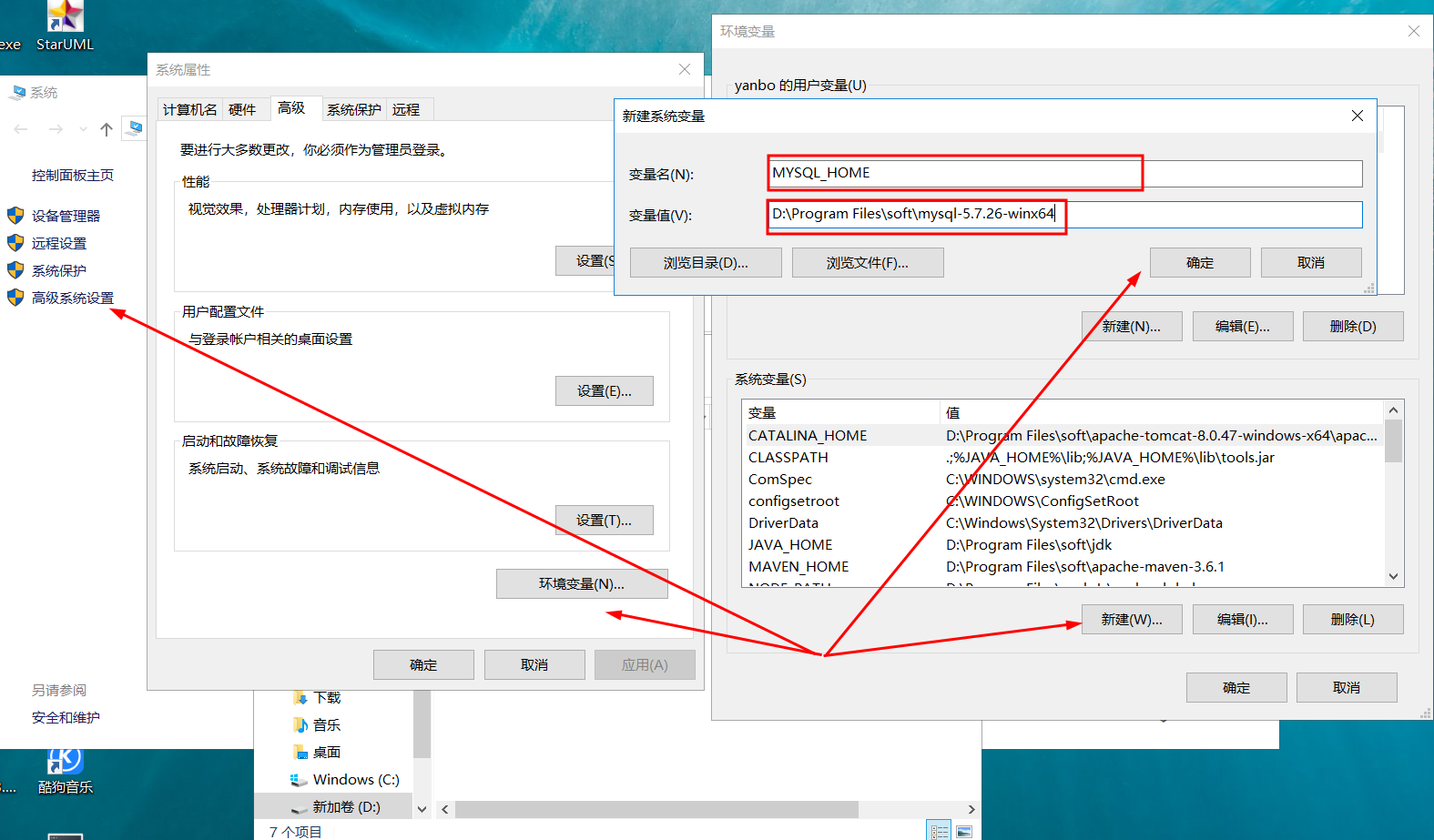
Task: Click 新建(W)... for system variables
Action: tap(1132, 619)
